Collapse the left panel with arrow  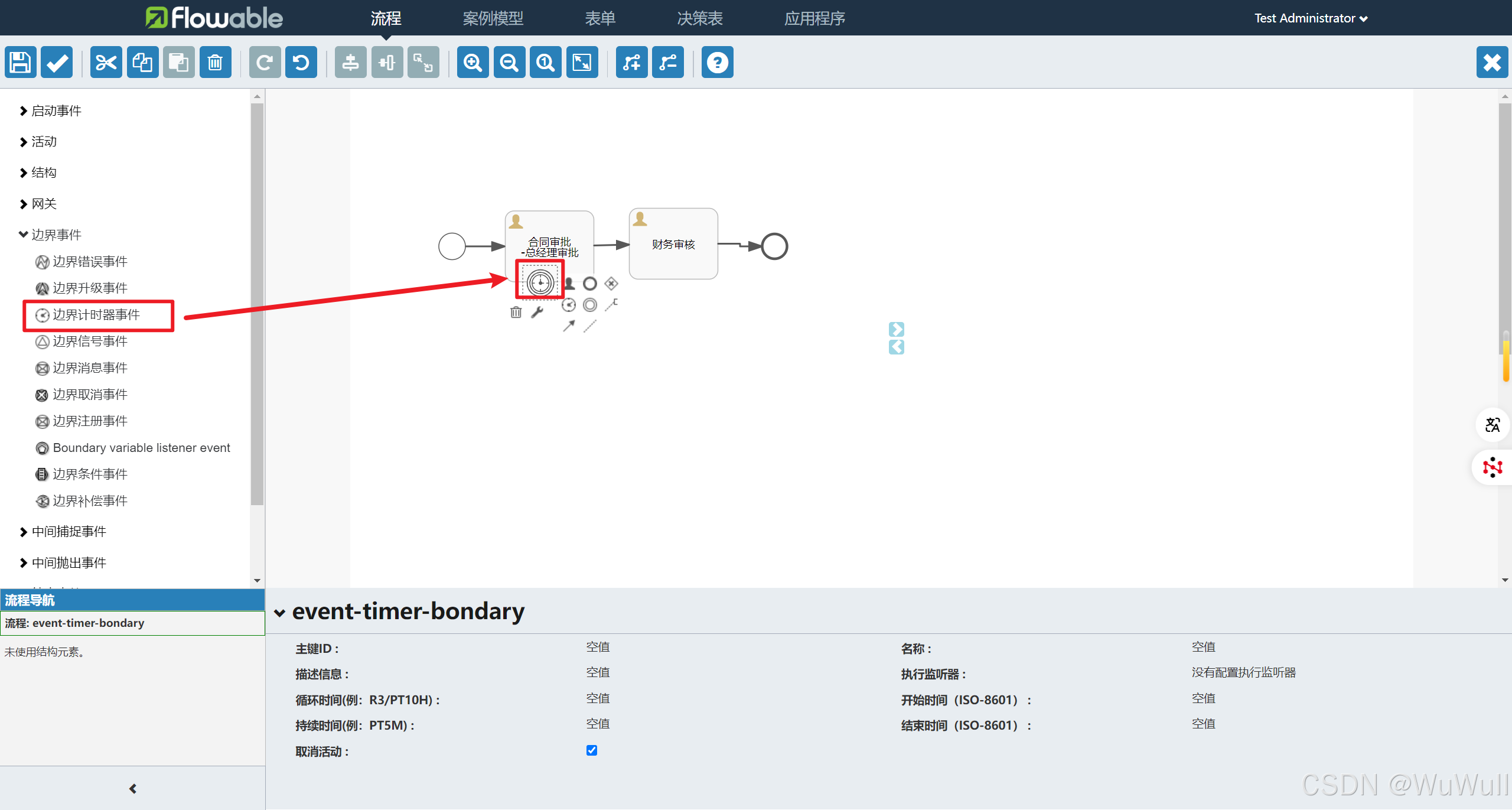(133, 789)
